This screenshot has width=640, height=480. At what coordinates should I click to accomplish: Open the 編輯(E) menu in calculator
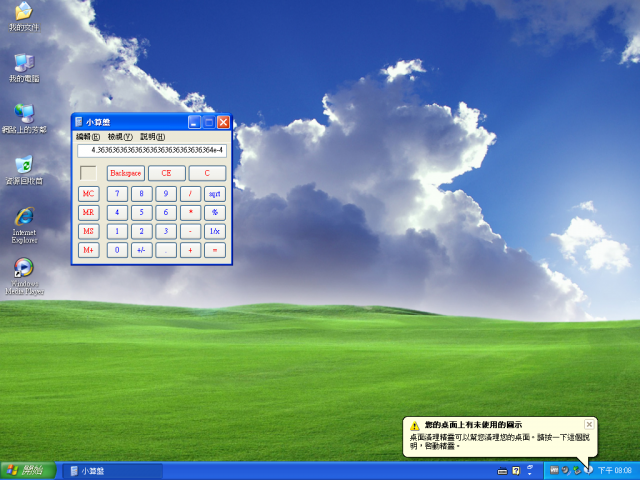click(88, 137)
